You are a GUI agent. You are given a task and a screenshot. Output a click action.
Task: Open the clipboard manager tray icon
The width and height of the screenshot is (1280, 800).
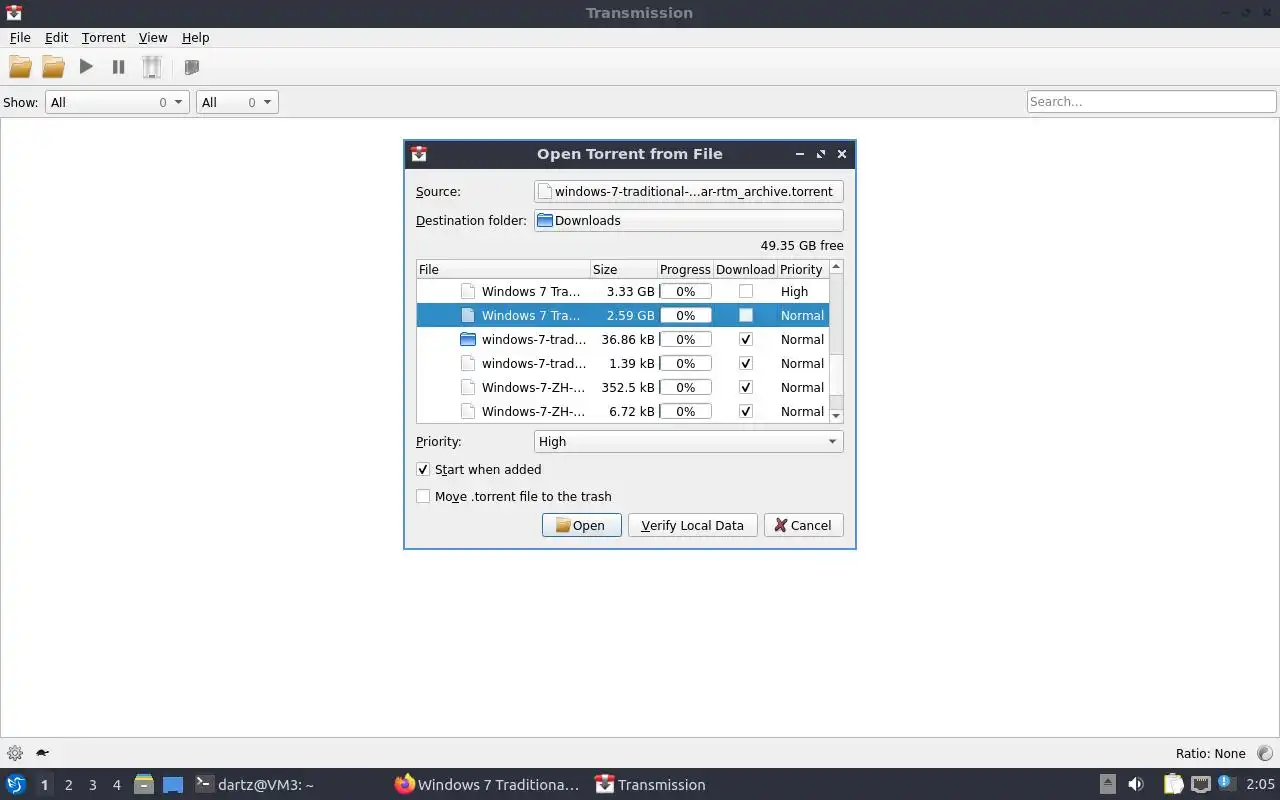coord(1173,784)
